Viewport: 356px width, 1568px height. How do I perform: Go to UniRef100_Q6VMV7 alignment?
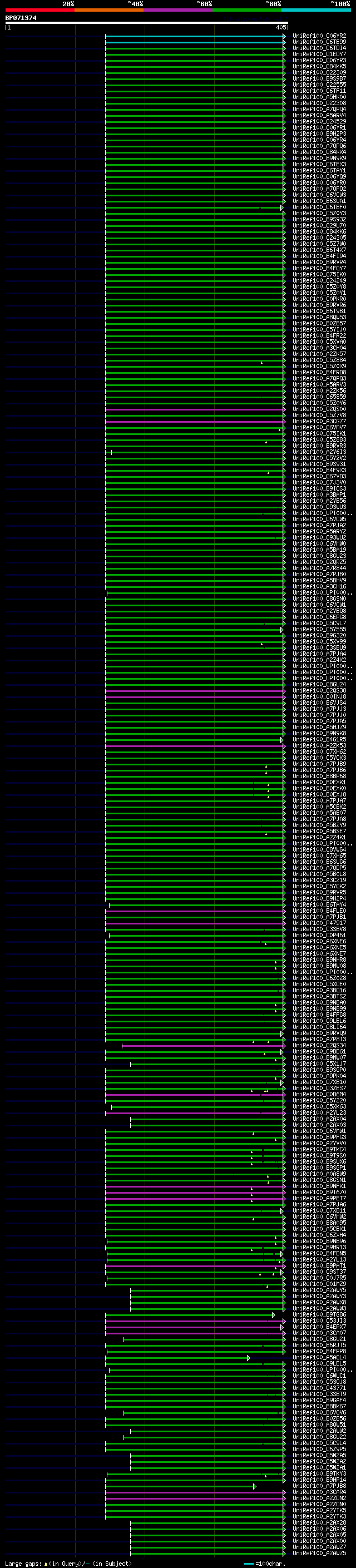click(x=319, y=428)
